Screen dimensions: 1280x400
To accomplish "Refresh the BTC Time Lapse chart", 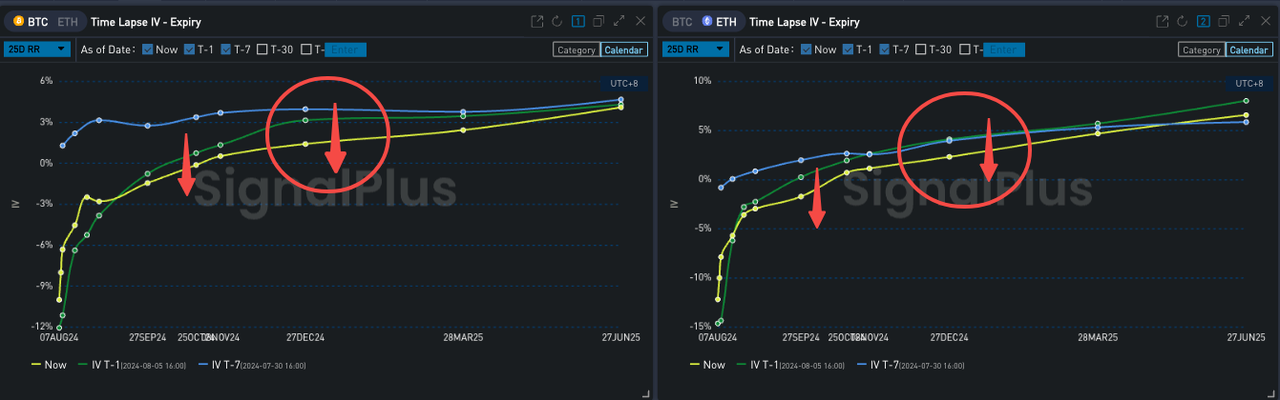I will [x=557, y=21].
